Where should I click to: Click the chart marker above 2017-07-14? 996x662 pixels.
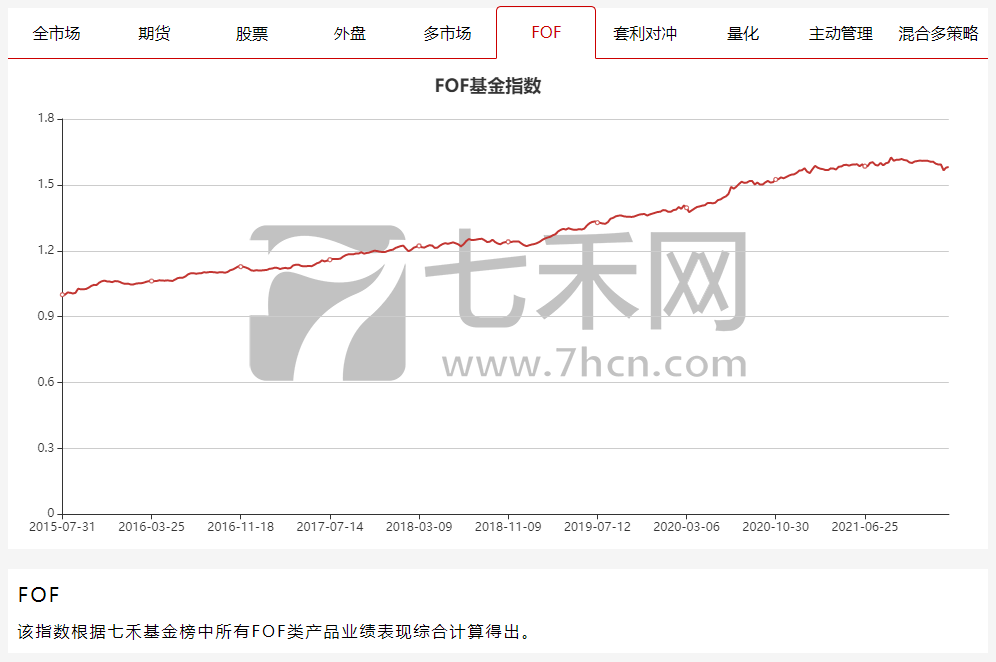[x=330, y=259]
